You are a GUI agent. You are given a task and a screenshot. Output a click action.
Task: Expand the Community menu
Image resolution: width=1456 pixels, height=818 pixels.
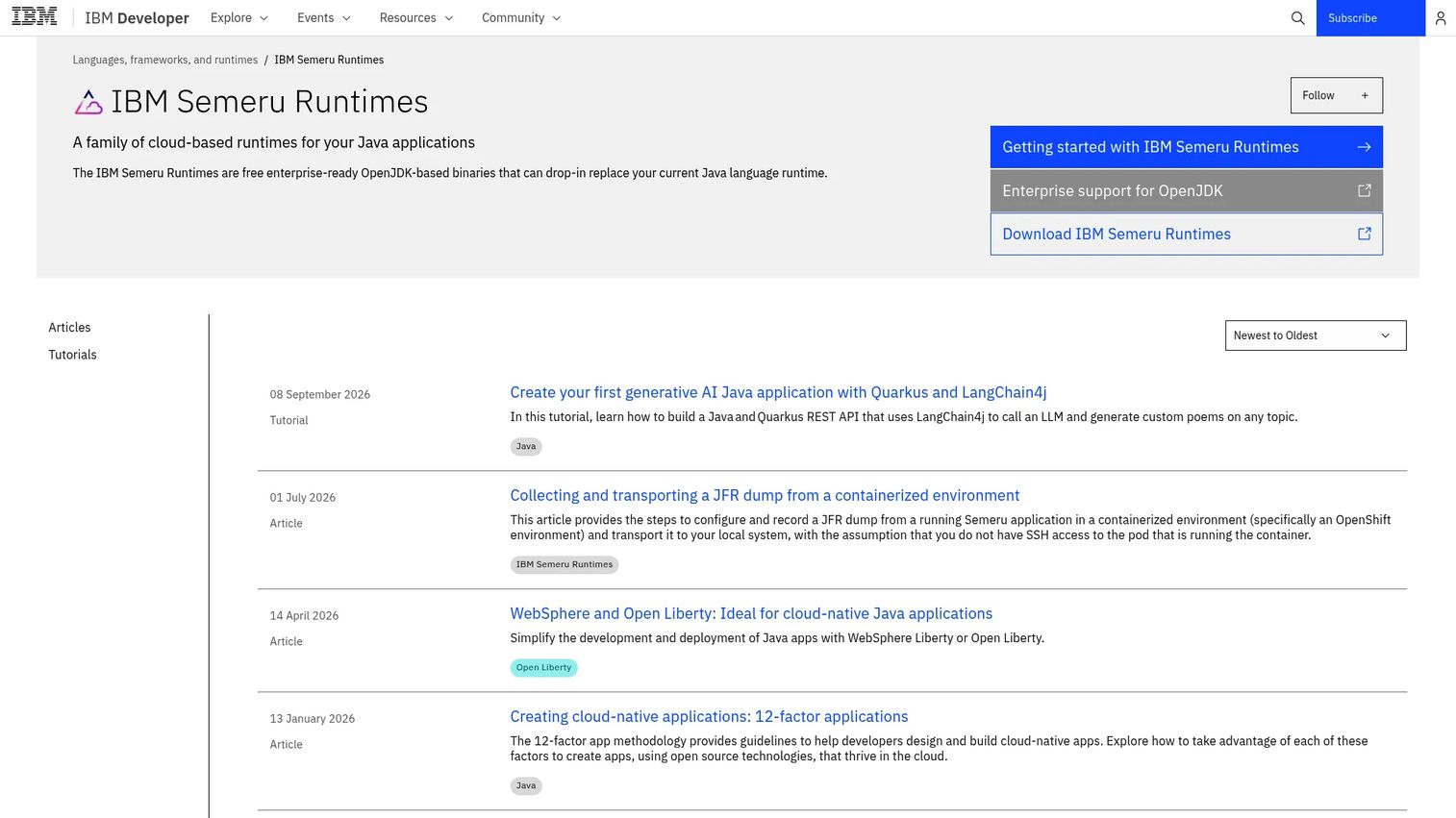pyautogui.click(x=521, y=18)
